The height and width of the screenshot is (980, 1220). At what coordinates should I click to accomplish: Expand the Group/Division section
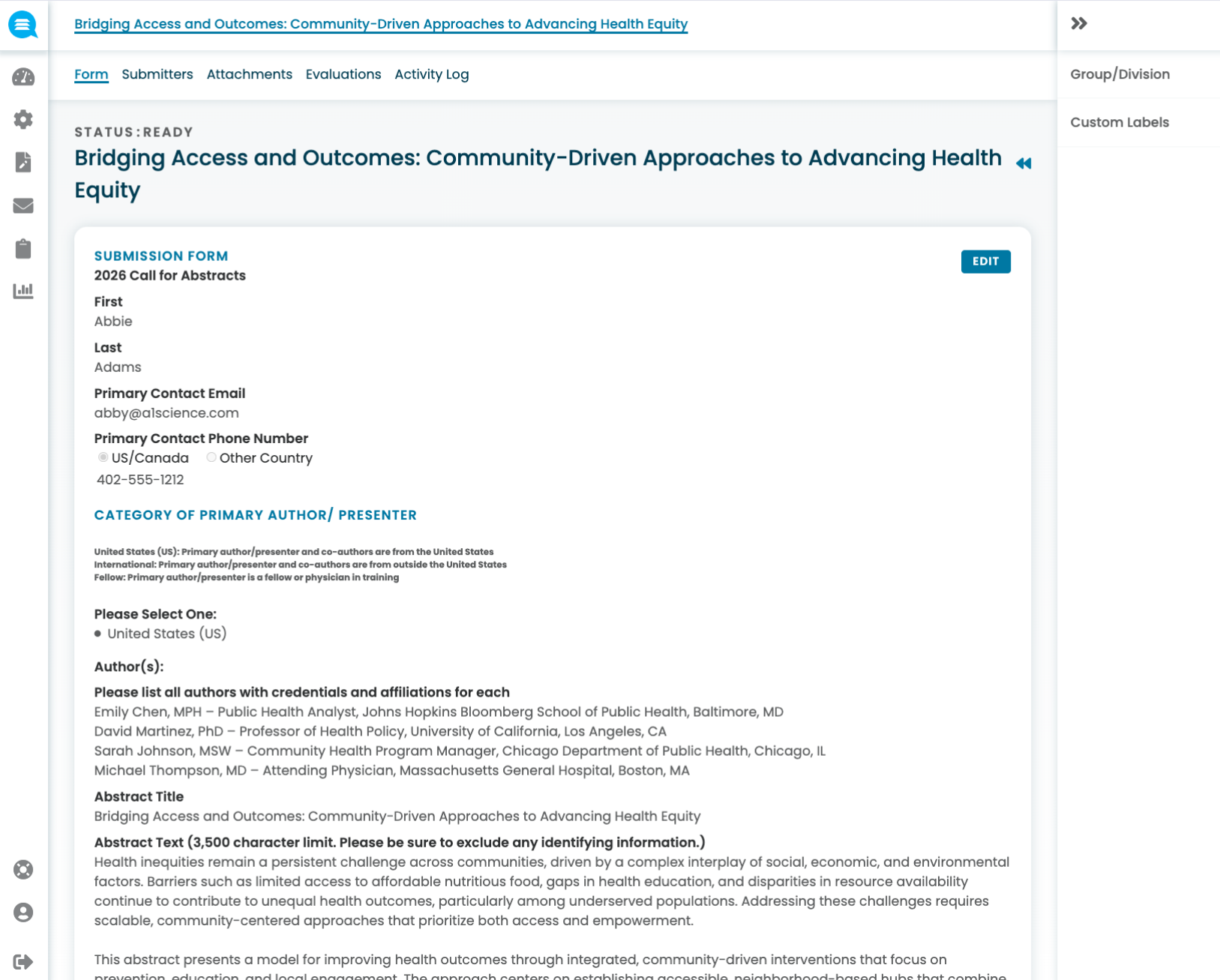click(x=1120, y=73)
